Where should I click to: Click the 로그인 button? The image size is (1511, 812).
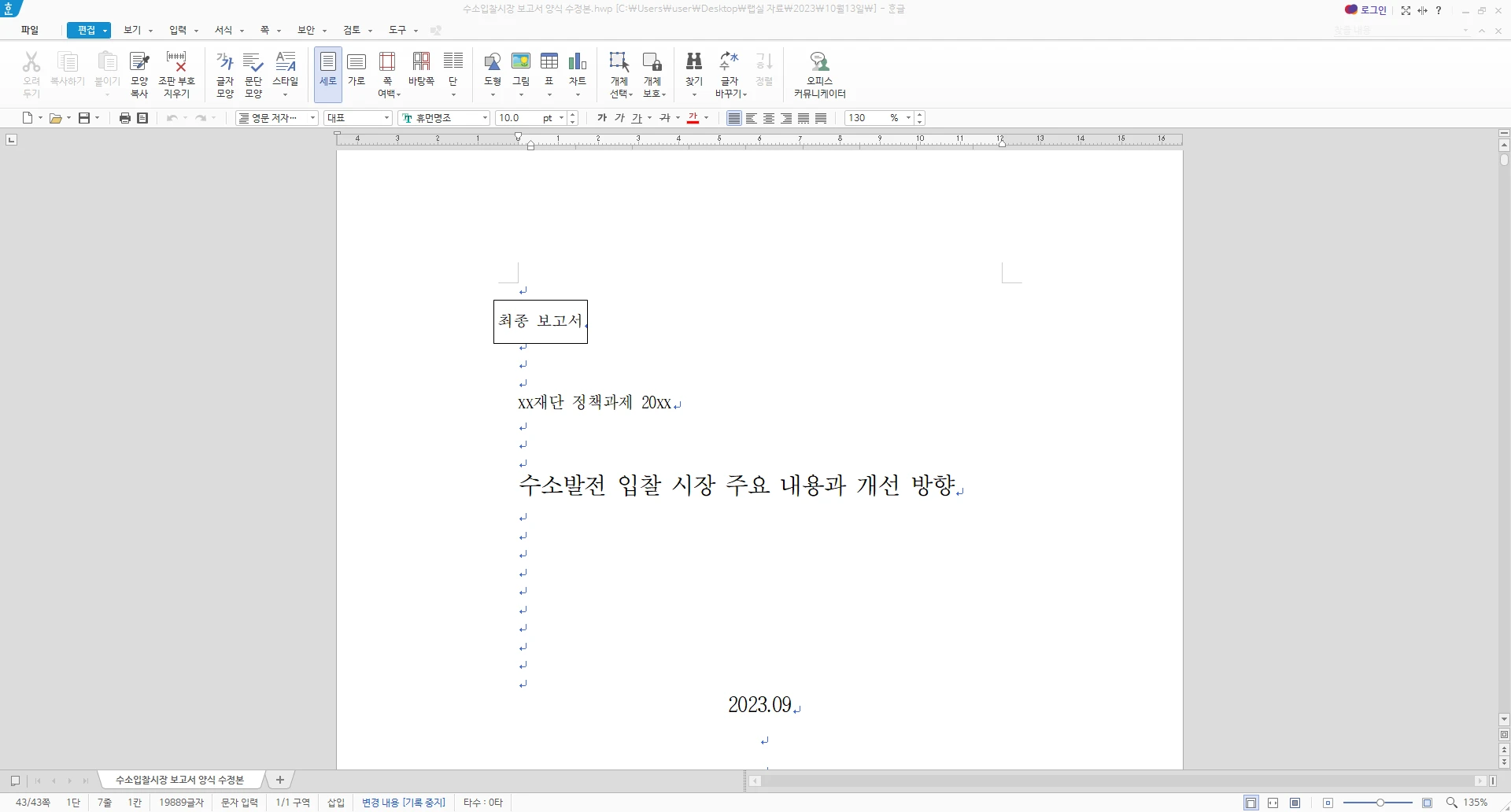(x=1367, y=10)
